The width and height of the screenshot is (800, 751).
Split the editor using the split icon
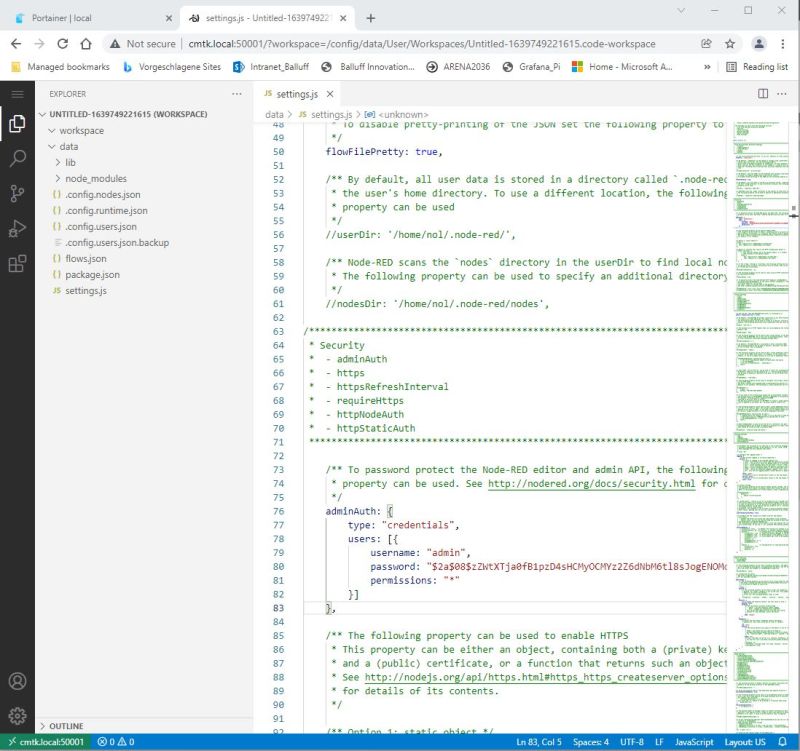(761, 93)
